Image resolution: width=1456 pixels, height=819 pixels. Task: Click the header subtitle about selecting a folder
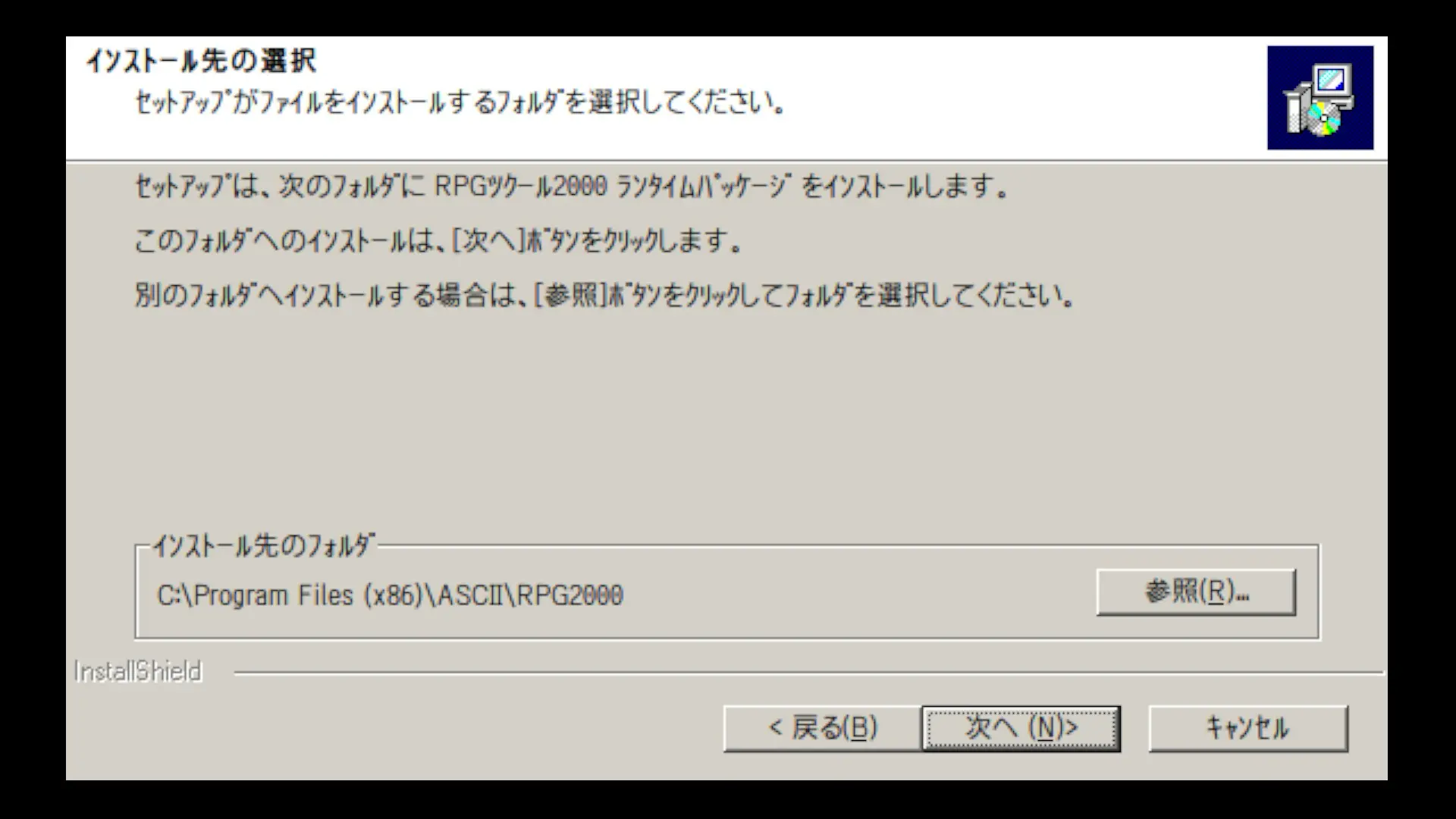[x=460, y=102]
